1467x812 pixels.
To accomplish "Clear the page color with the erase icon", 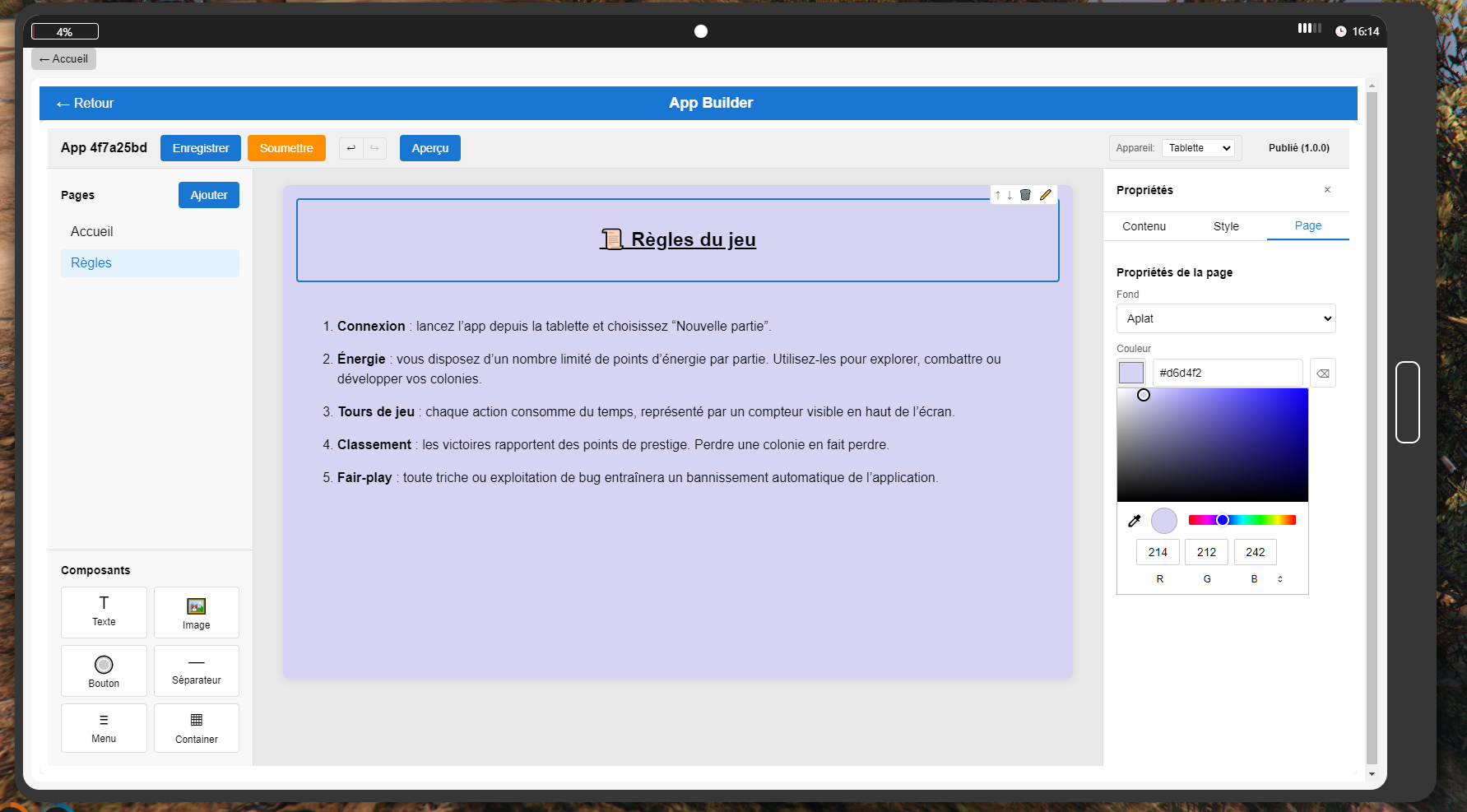I will 1323,372.
